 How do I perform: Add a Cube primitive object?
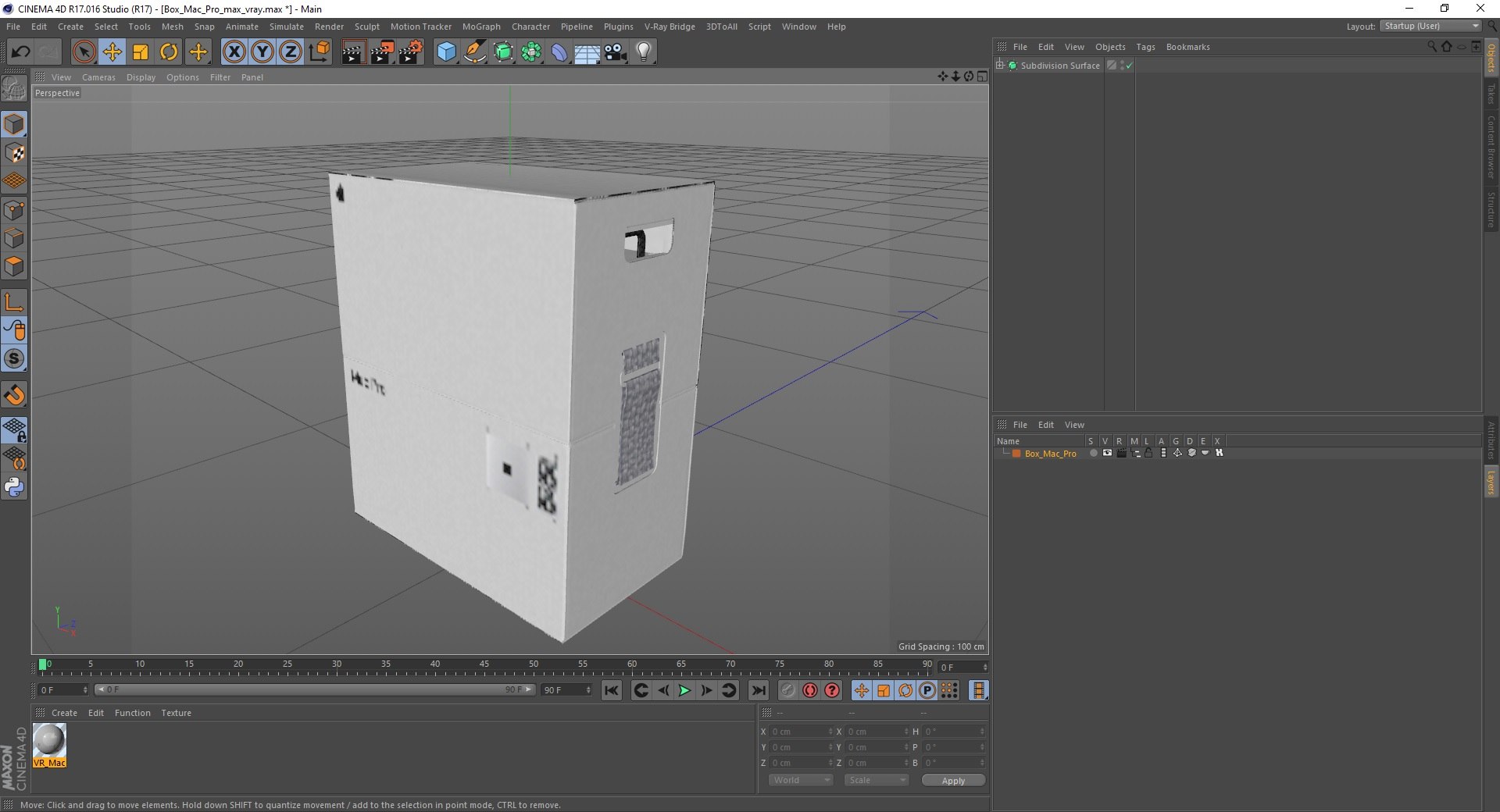click(x=446, y=52)
